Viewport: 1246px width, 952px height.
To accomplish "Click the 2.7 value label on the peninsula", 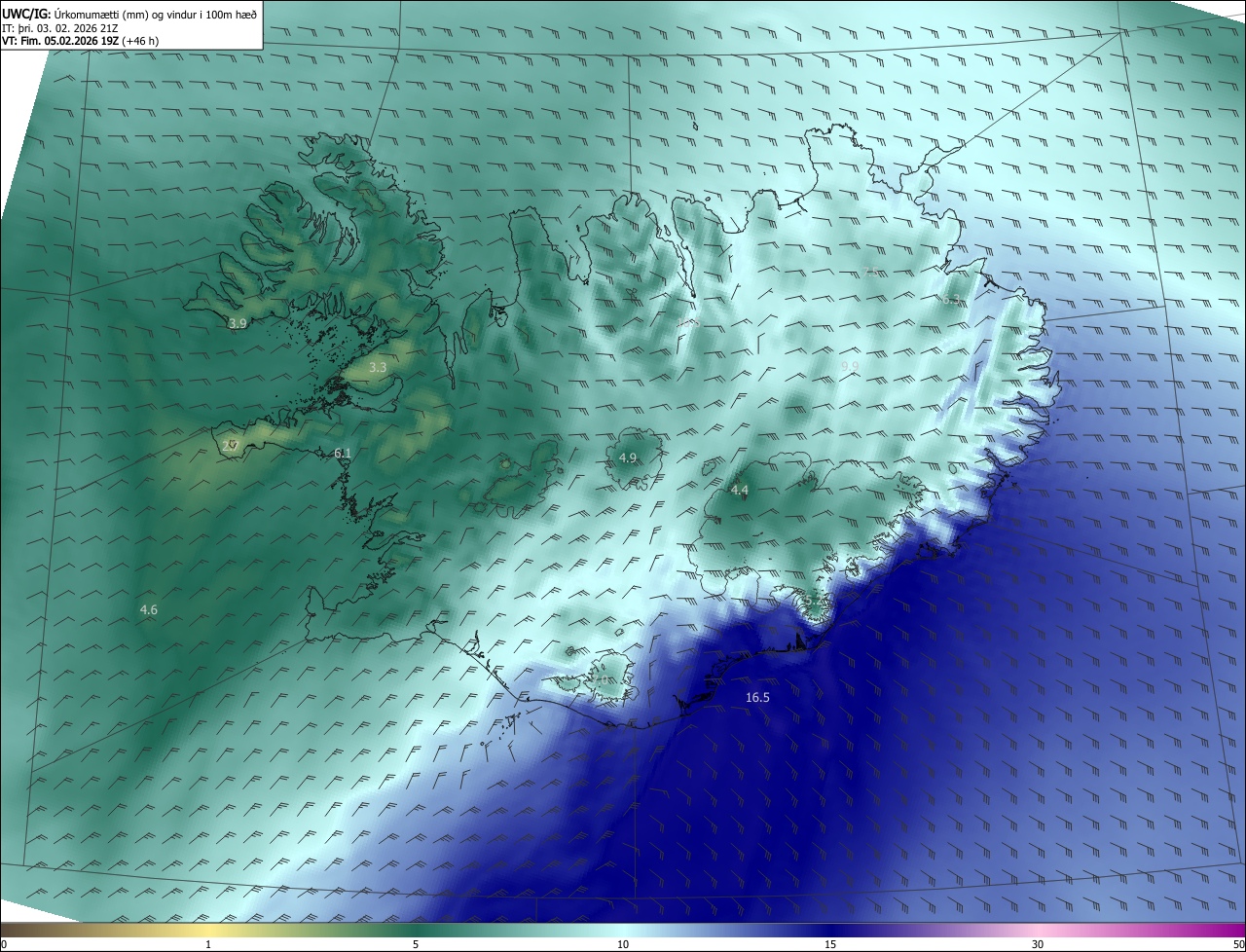I will [x=230, y=446].
